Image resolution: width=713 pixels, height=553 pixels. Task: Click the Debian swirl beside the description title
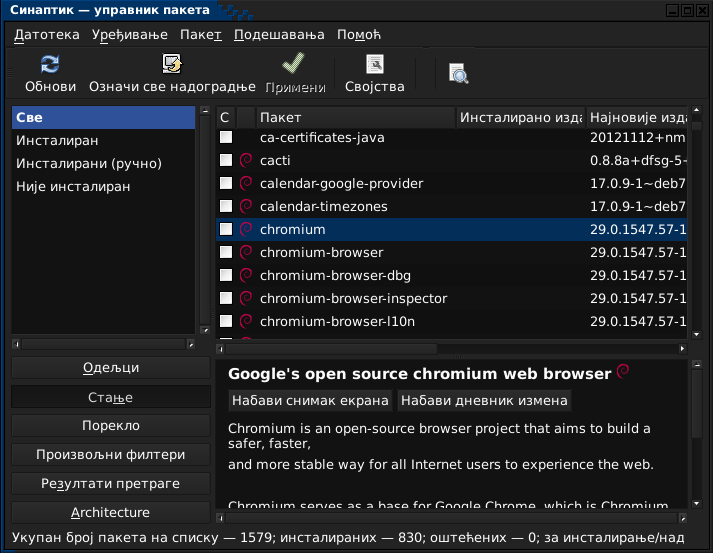623,373
